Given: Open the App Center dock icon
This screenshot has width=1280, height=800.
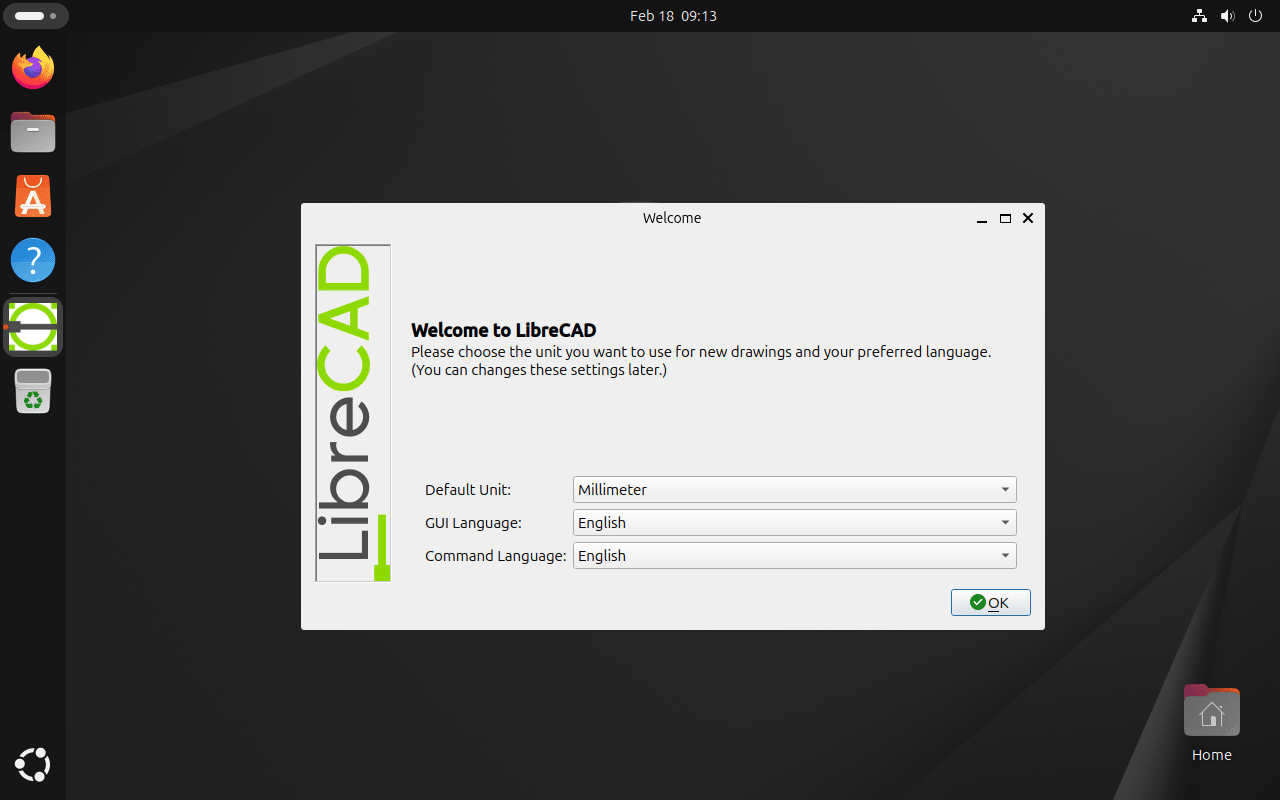Looking at the screenshot, I should [33, 196].
